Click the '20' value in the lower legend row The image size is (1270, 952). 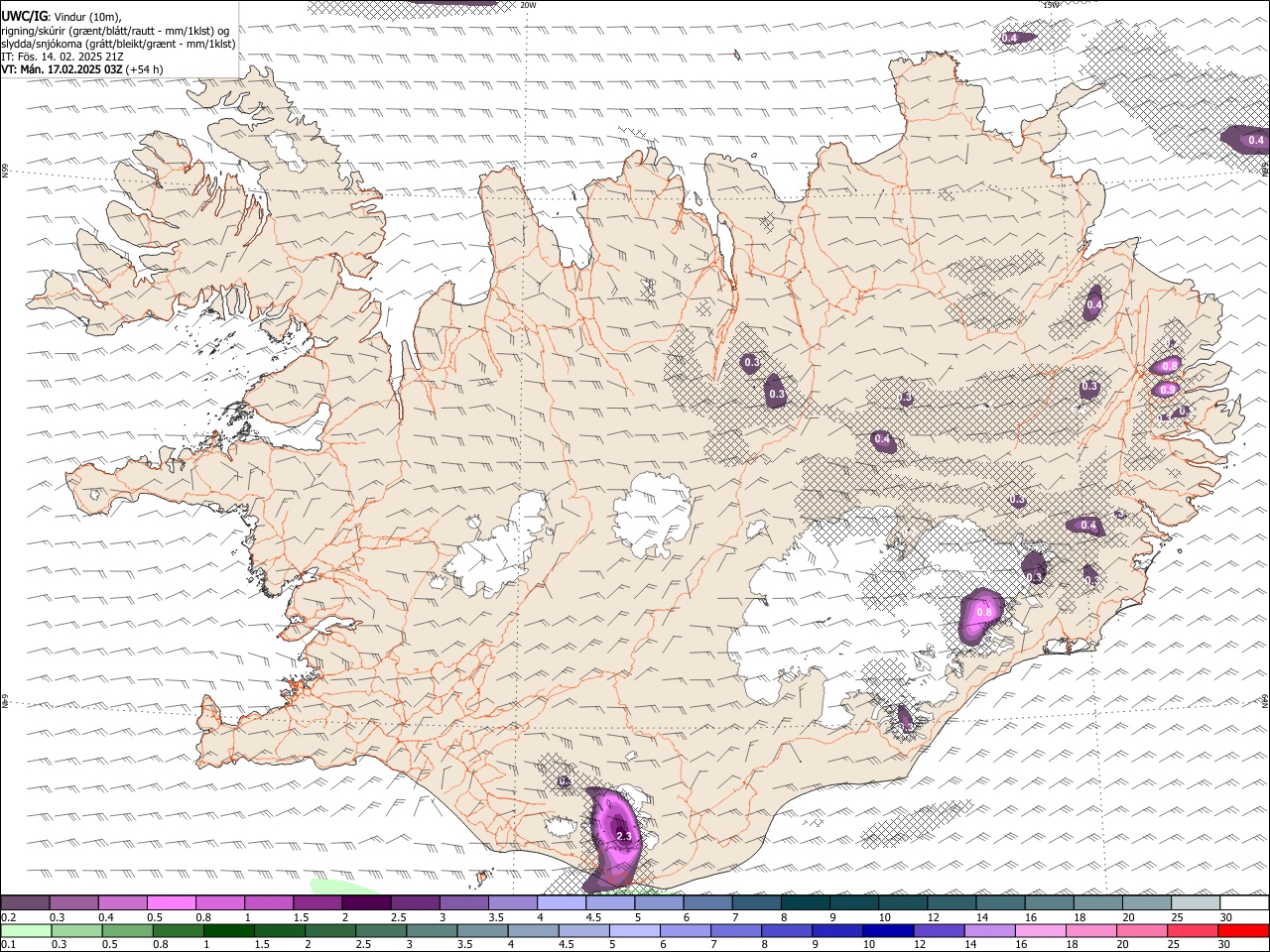(x=1123, y=945)
